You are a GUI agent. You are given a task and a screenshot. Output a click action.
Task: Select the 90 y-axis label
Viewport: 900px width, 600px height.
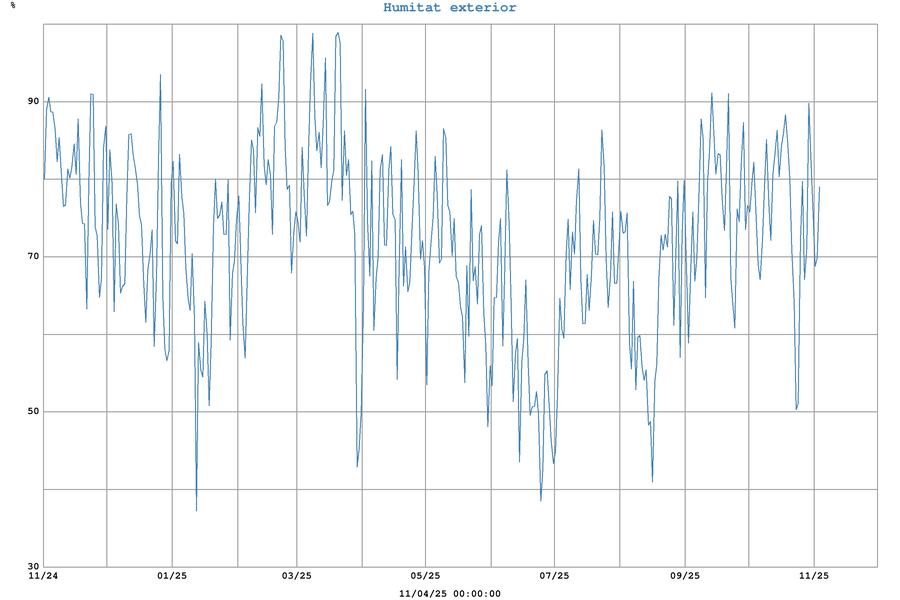33,101
